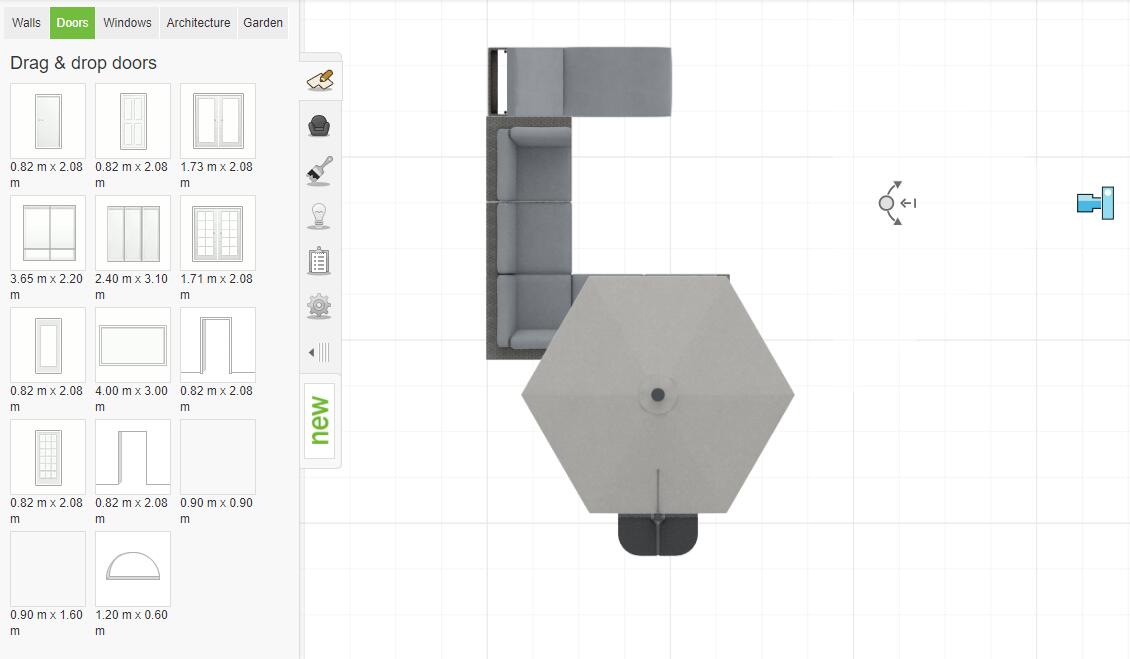Open the furniture armchair panel

(319, 126)
